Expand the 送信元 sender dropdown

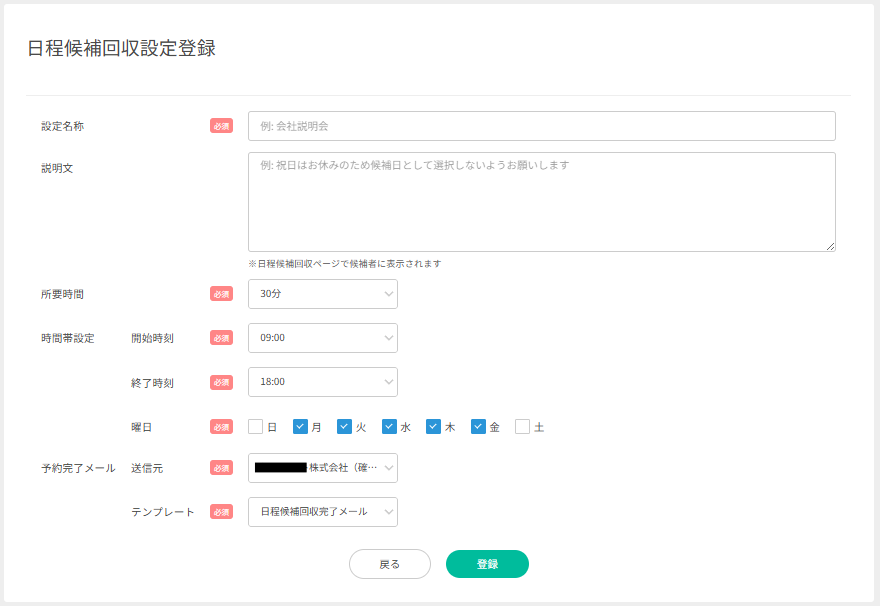[322, 468]
